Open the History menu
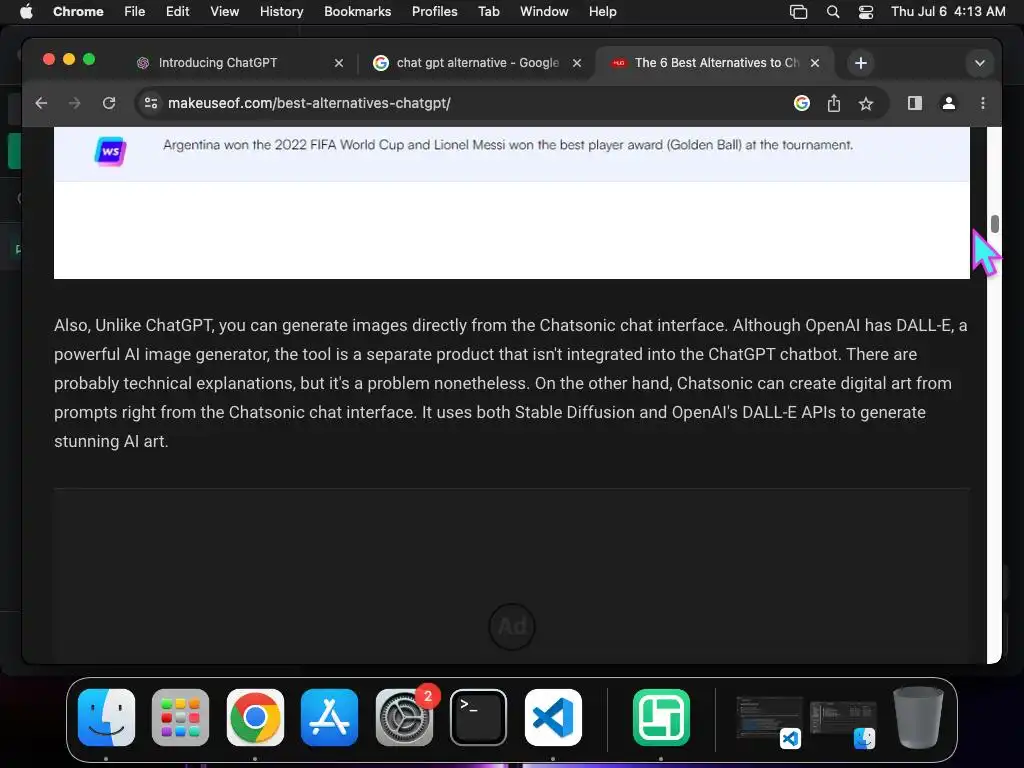 pyautogui.click(x=281, y=11)
